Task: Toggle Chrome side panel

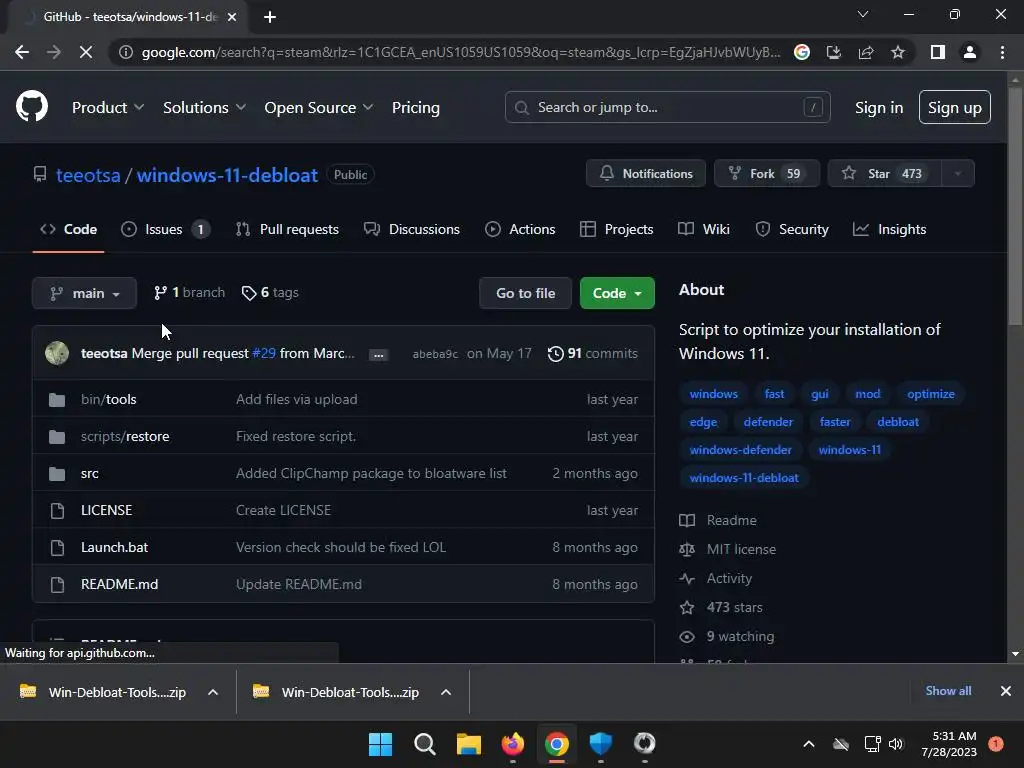Action: point(938,52)
